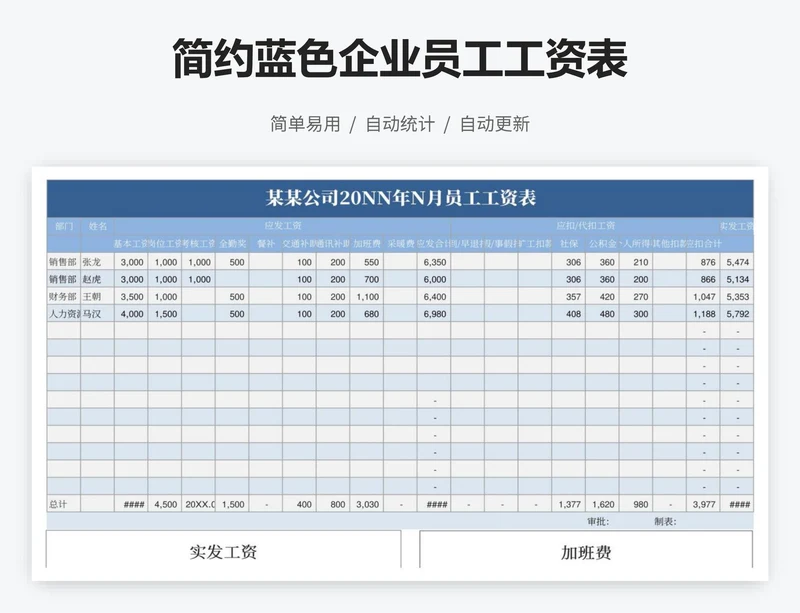
Task: Click the title "简约蓝色企业员工工资表"
Action: coord(399,59)
